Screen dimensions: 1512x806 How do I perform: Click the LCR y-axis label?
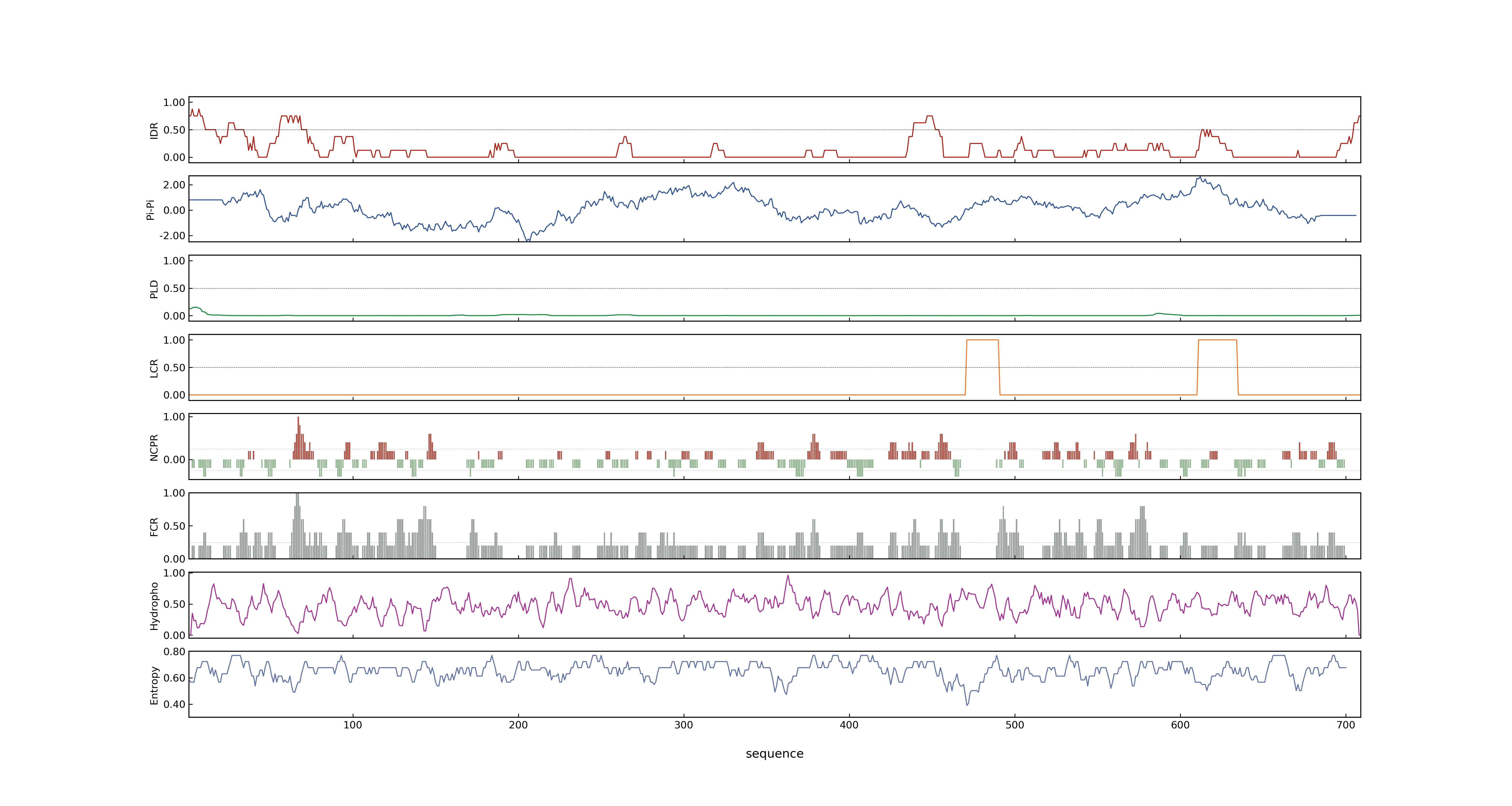coord(154,368)
